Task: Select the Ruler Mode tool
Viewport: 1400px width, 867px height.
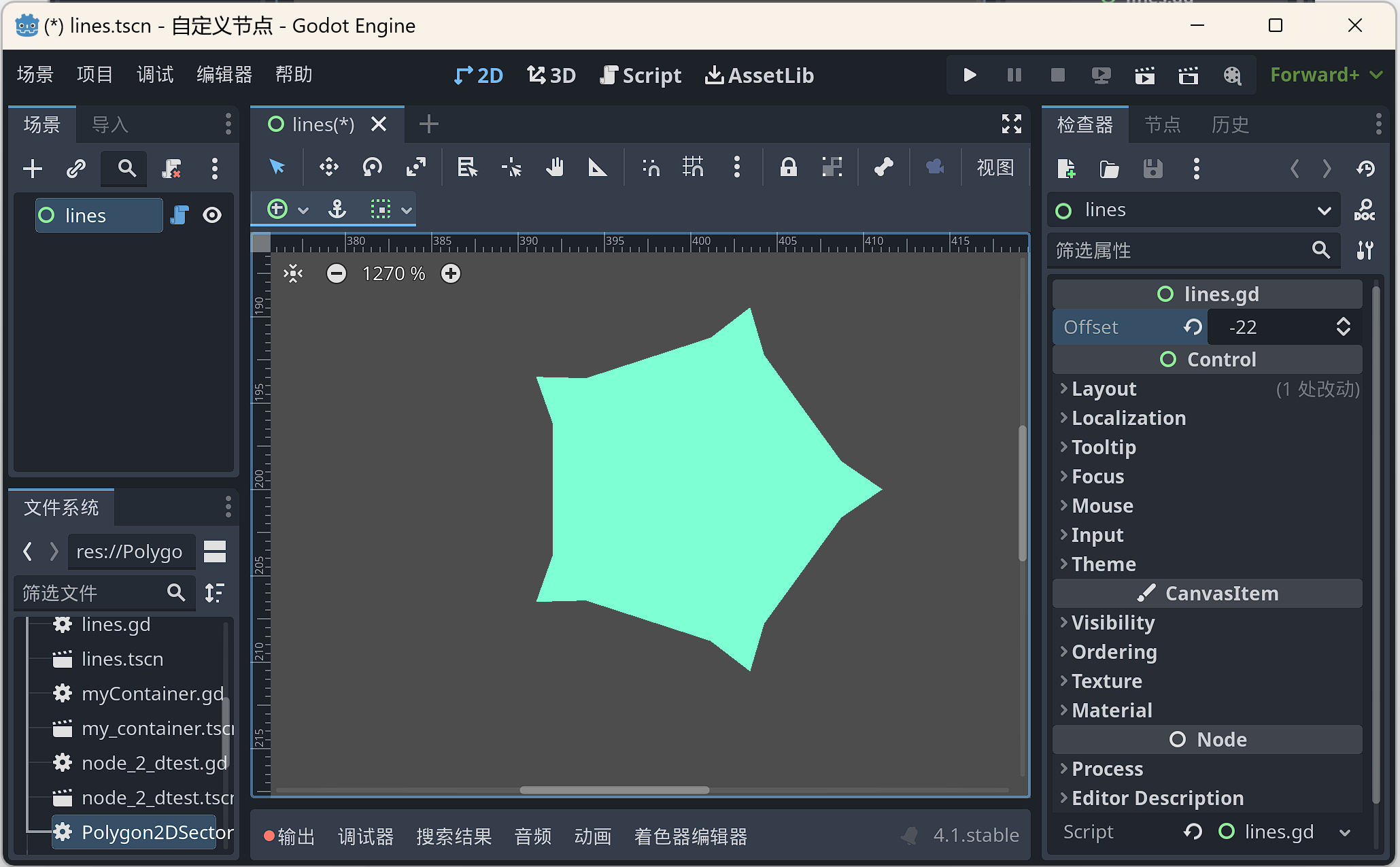Action: pos(597,167)
